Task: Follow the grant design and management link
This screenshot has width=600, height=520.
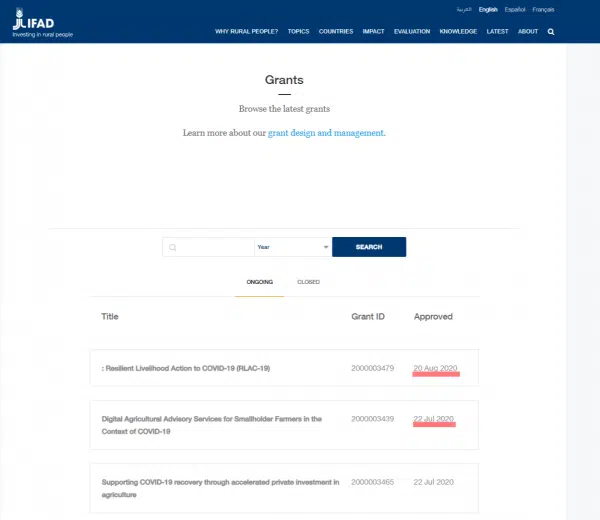Action: [326, 133]
